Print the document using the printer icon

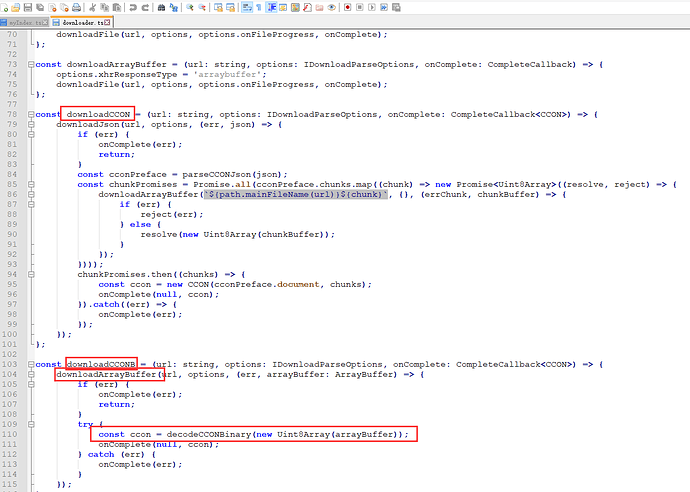click(77, 7)
